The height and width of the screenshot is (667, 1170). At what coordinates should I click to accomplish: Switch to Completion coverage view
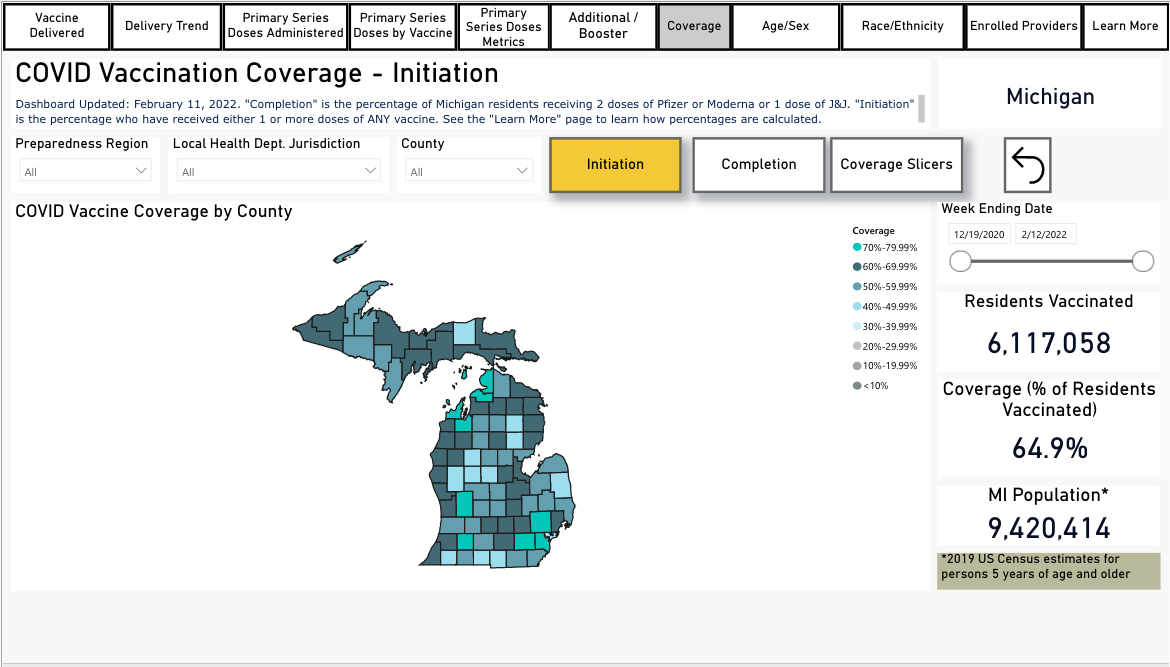(759, 165)
